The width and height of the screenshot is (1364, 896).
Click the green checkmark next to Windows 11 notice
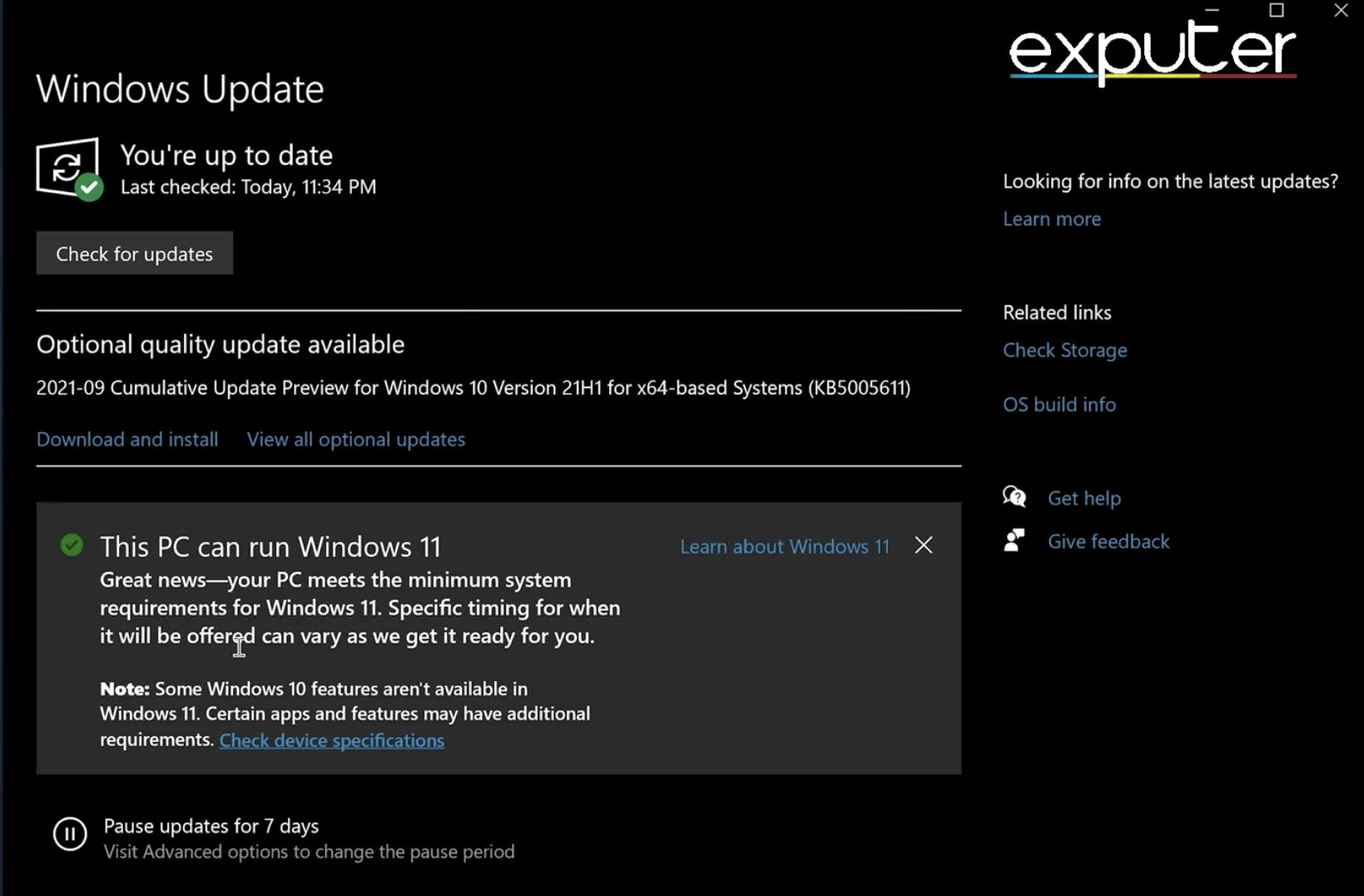pos(72,546)
